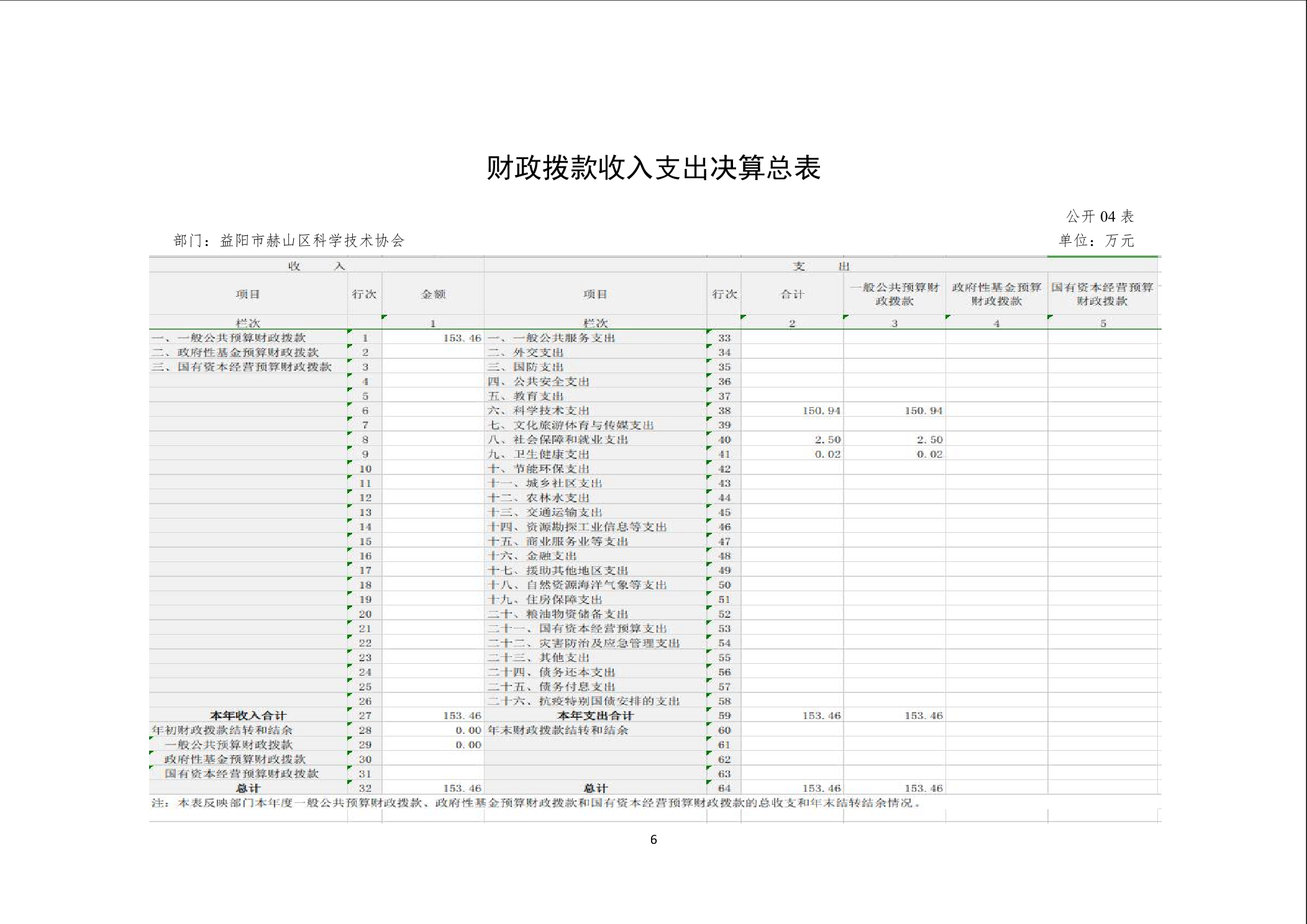
Task: Click the 150.94 value under 合计
Action: 821,410
